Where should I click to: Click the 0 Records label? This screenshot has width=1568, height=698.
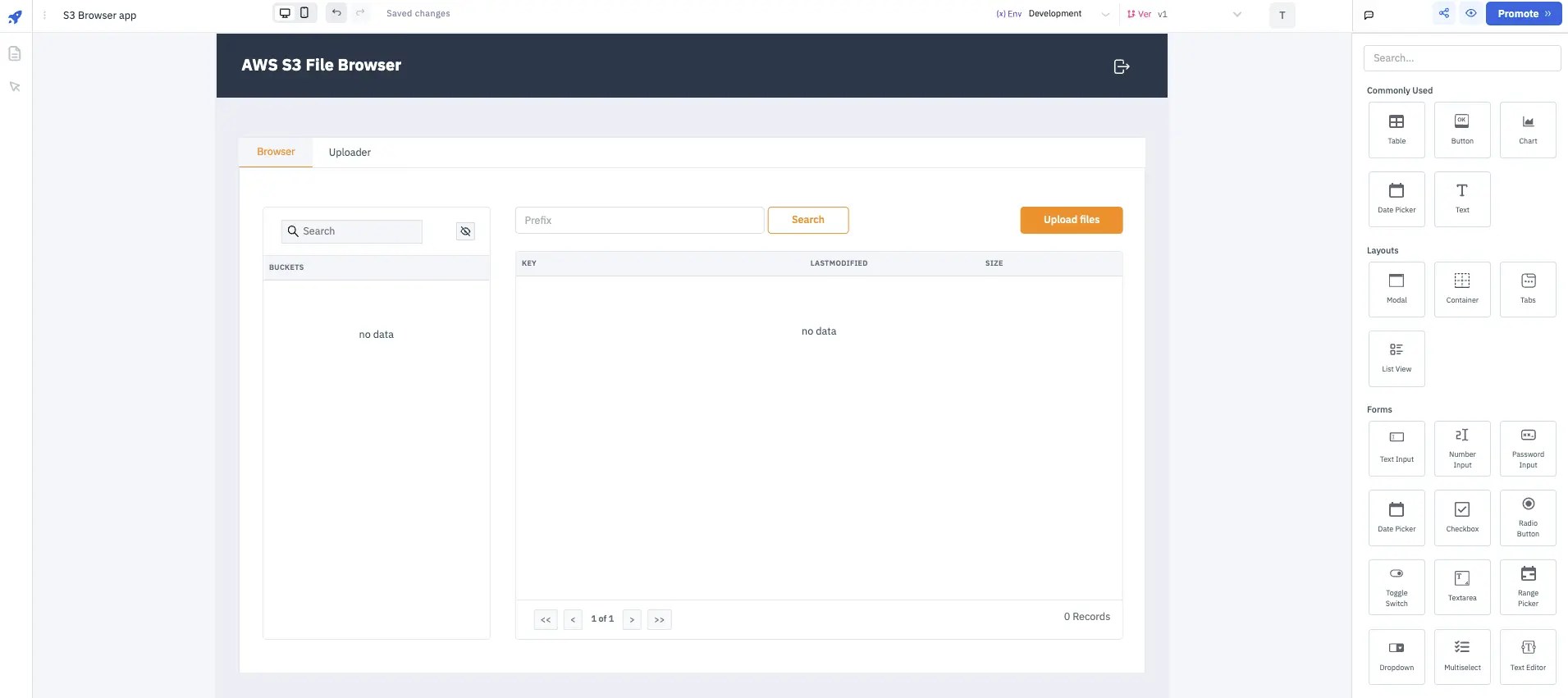click(x=1087, y=617)
